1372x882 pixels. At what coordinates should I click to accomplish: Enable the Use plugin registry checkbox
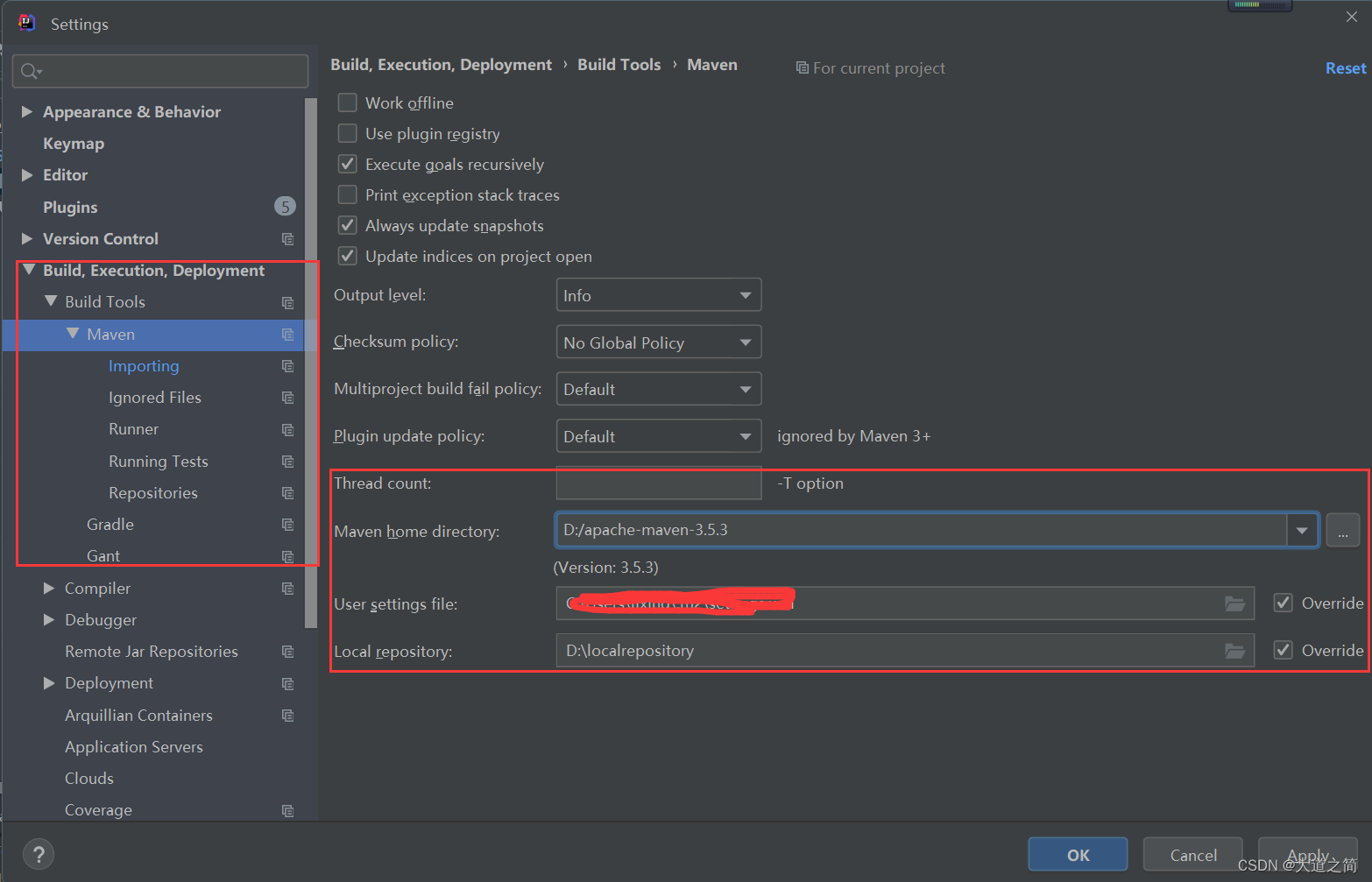348,133
